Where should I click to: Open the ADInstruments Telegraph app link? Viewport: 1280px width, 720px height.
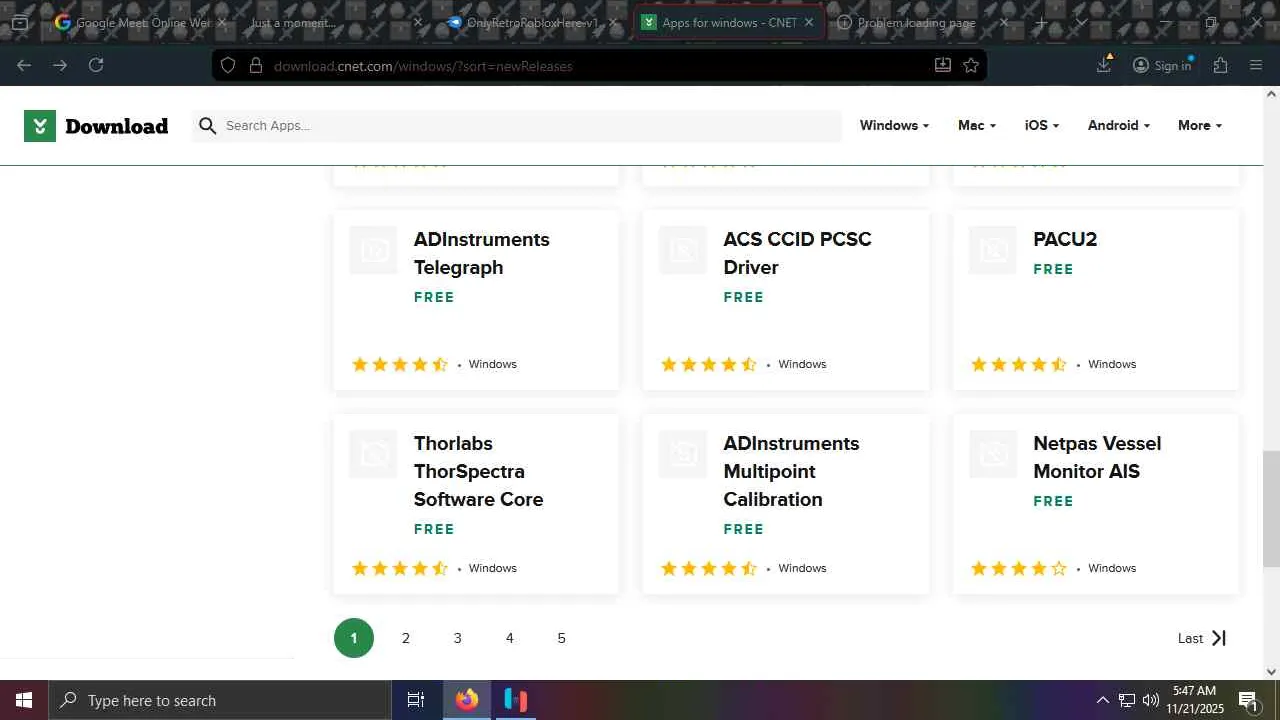[x=482, y=253]
